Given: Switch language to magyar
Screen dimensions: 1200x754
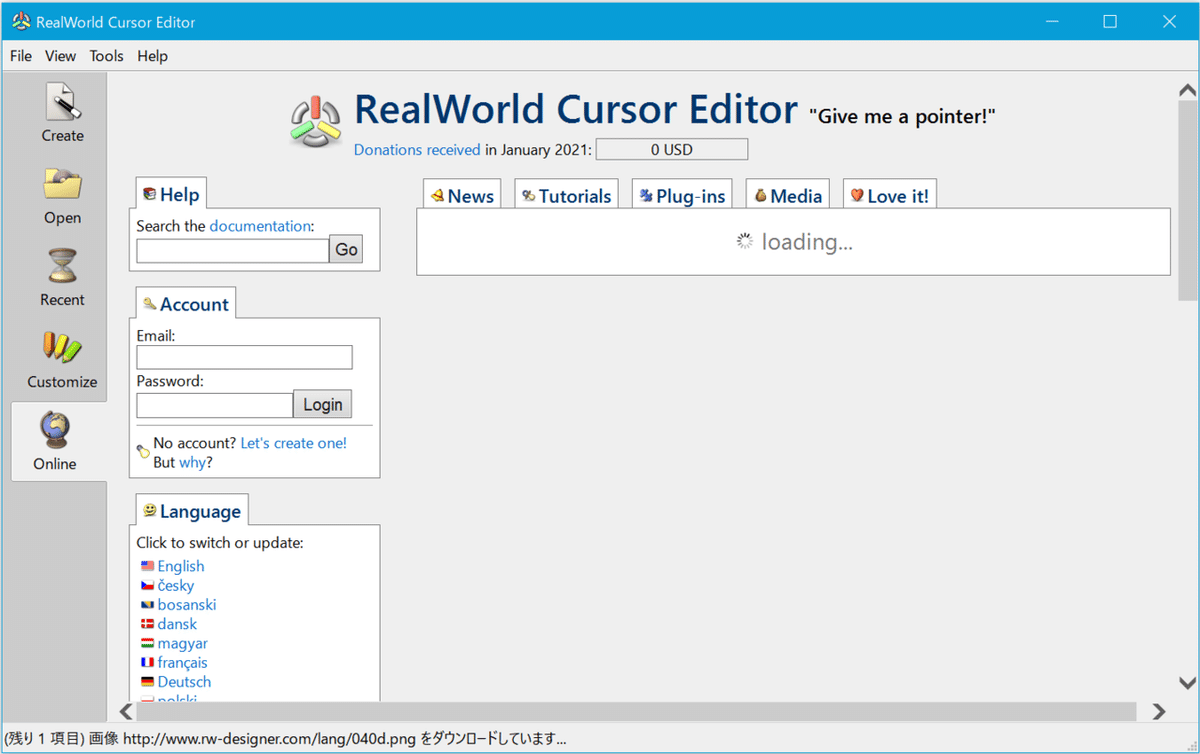Looking at the screenshot, I should point(183,643).
